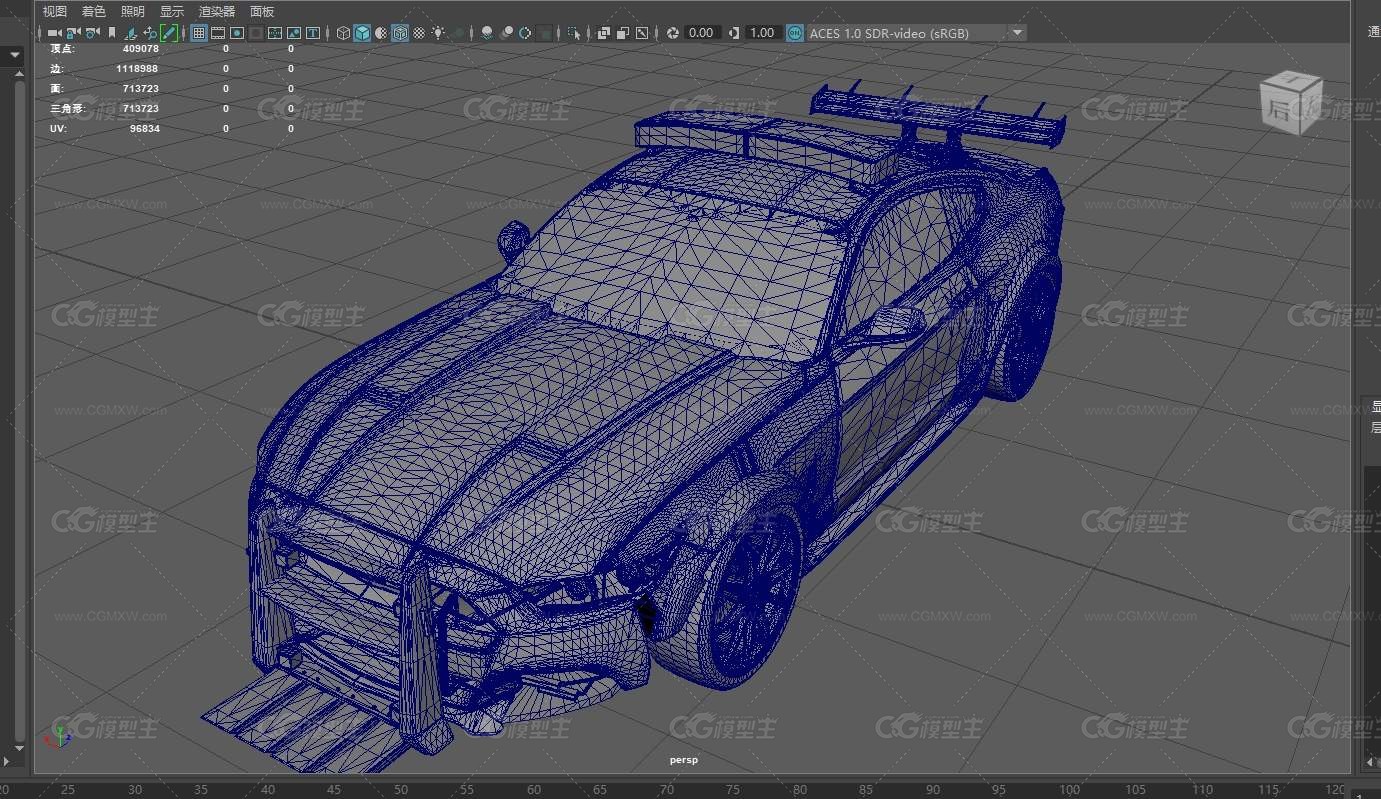Click the Isolate Select icon
1381x799 pixels.
point(574,33)
